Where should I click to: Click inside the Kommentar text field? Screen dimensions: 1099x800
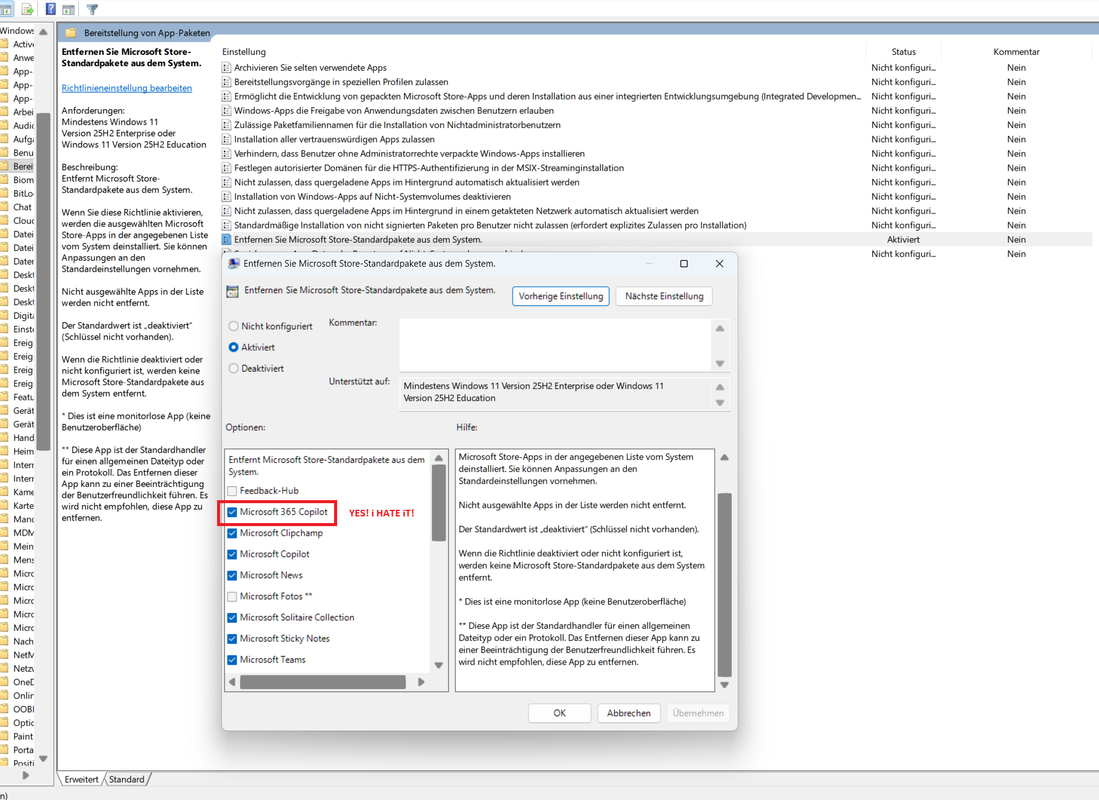[x=557, y=345]
